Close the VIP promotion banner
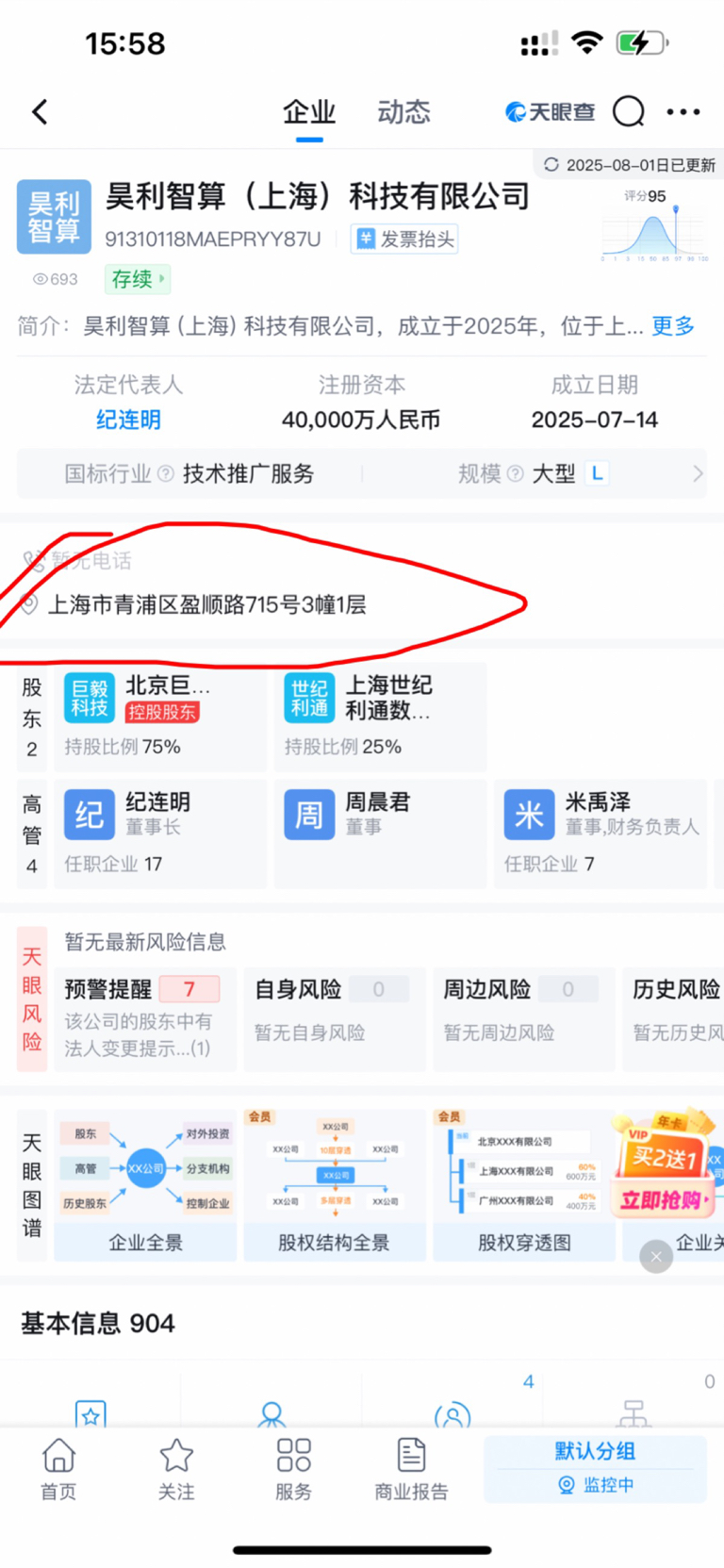This screenshot has height=1568, width=724. coord(656,1256)
